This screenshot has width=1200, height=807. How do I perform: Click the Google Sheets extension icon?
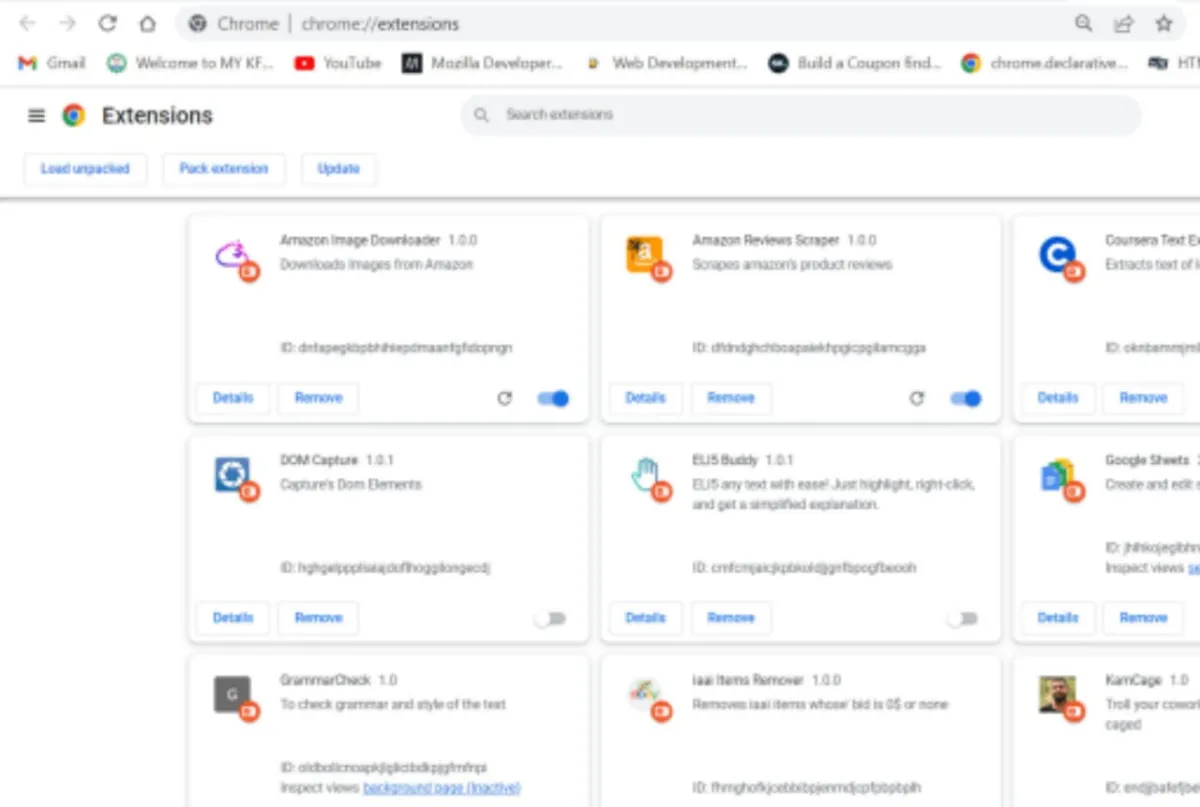1060,478
